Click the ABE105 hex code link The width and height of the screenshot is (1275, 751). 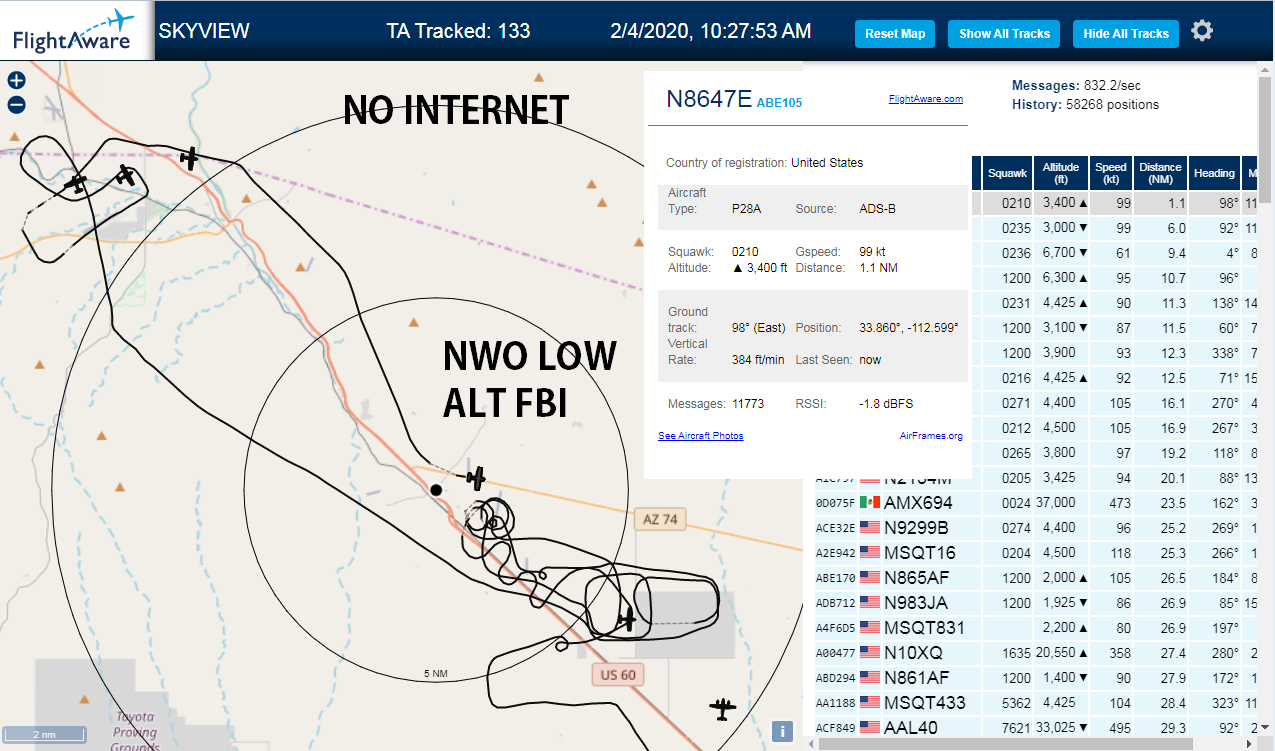point(779,102)
